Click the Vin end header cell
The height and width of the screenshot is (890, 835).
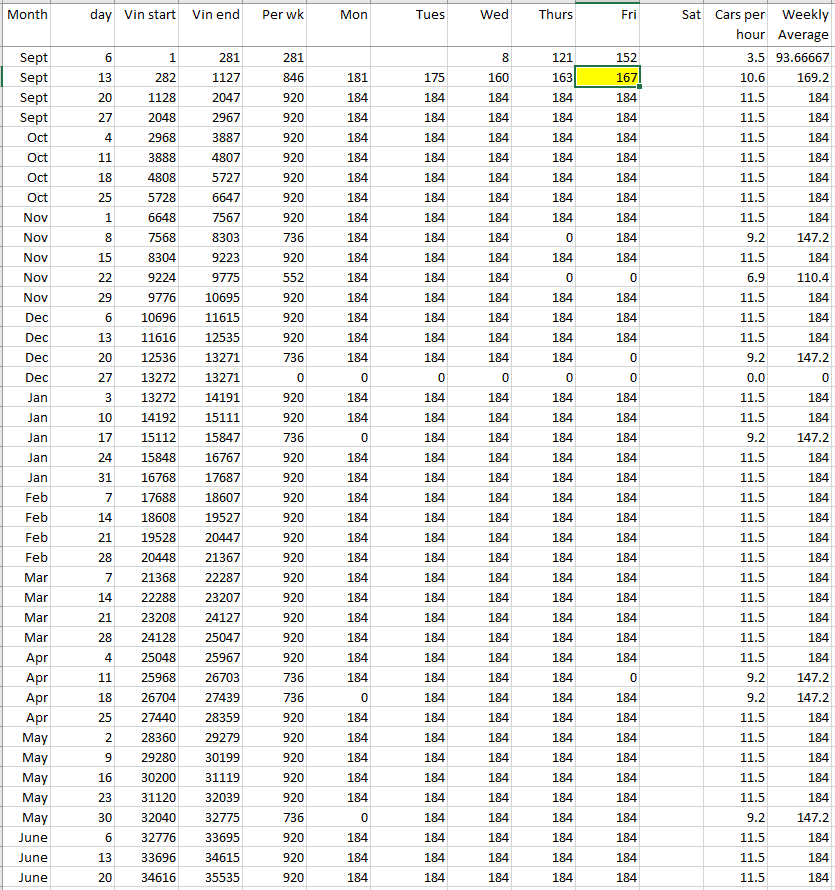pyautogui.click(x=214, y=16)
